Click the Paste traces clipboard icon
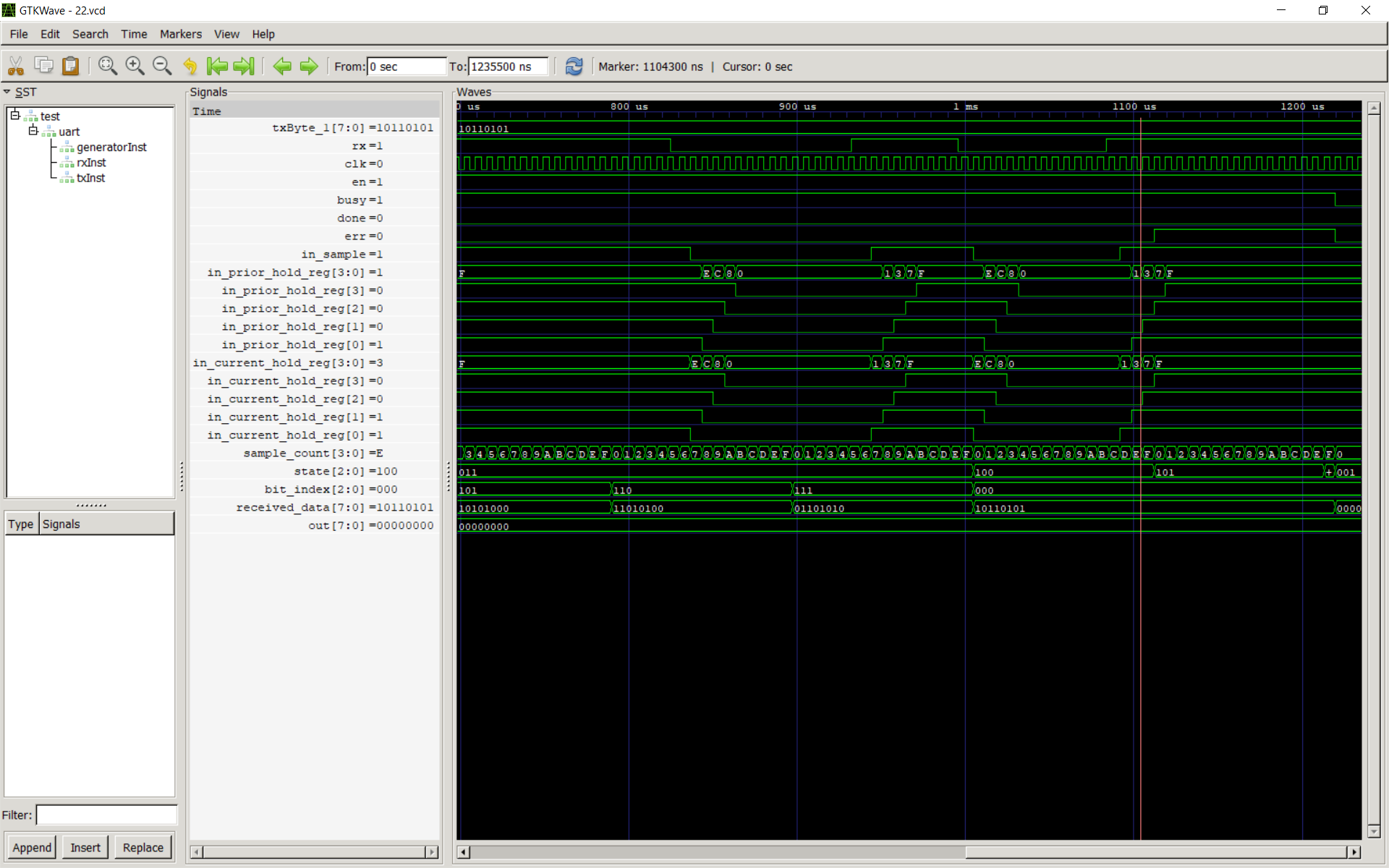This screenshot has height=868, width=1389. [x=70, y=66]
